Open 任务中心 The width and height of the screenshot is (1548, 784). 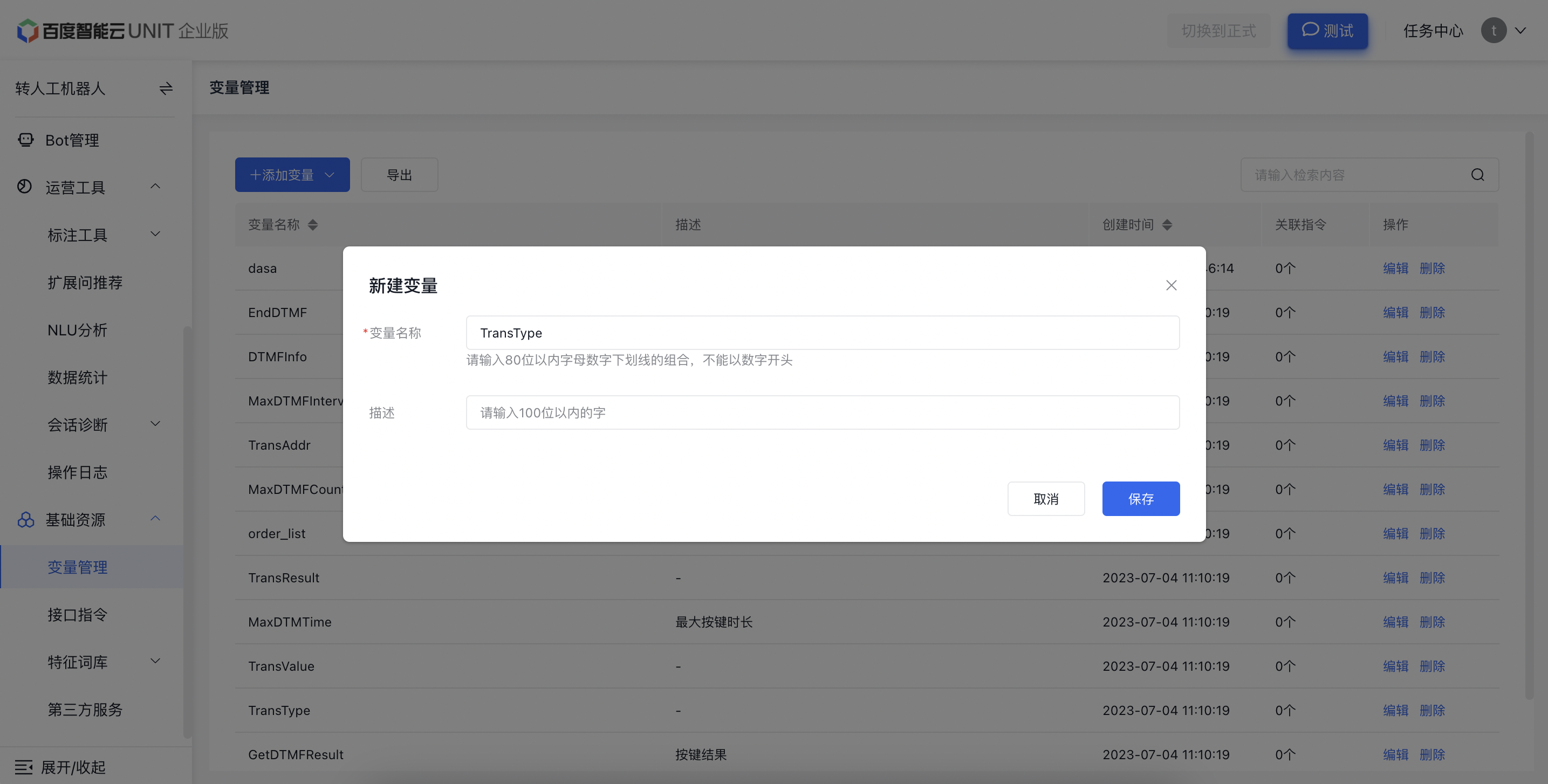click(1433, 31)
